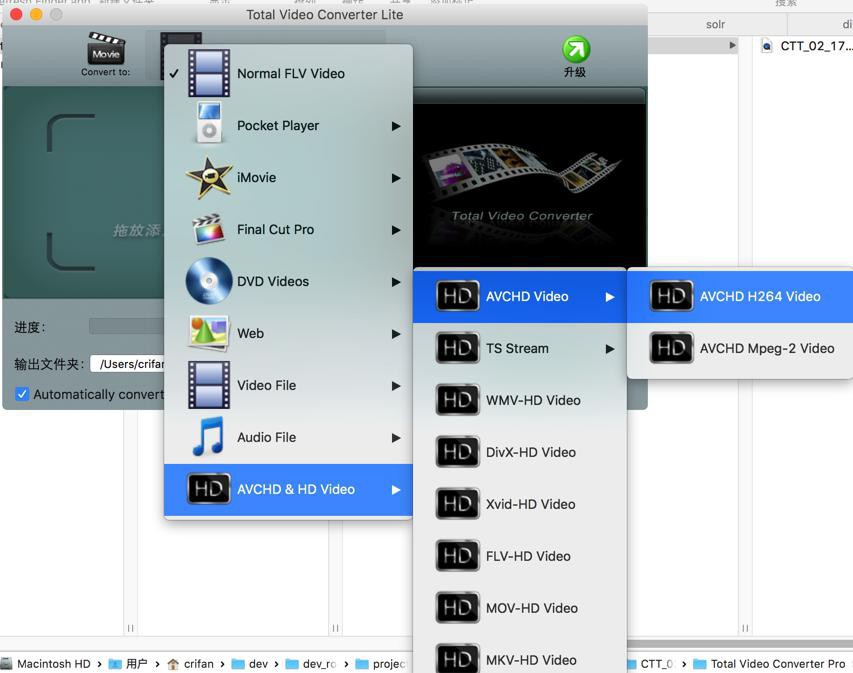This screenshot has height=673, width=853.
Task: Click the Audio File music note icon
Action: [x=208, y=436]
